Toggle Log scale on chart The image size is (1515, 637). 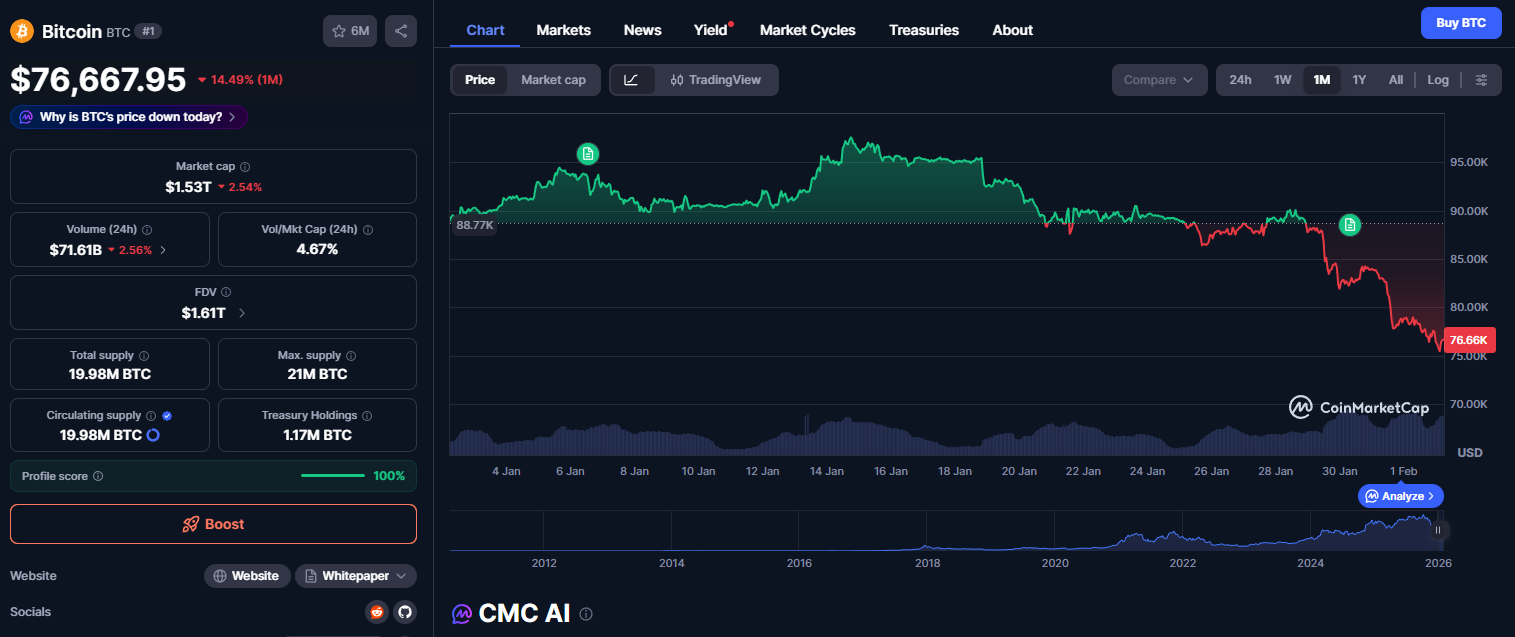(x=1438, y=80)
